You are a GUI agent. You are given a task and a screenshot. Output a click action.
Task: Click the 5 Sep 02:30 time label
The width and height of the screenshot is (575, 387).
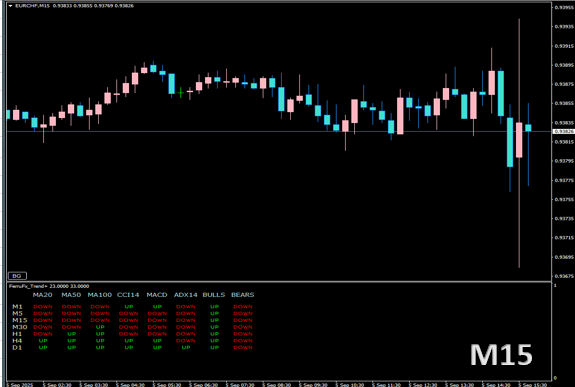[x=57, y=385]
